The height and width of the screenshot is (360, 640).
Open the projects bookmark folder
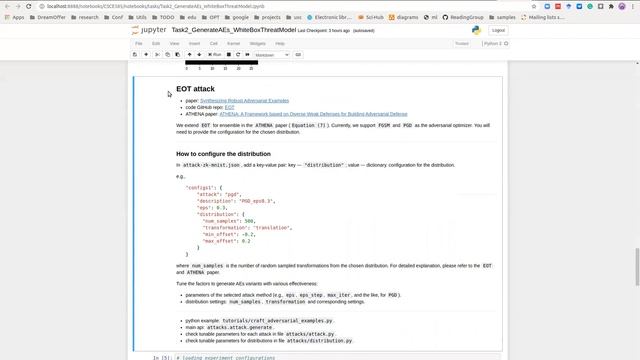[267, 18]
